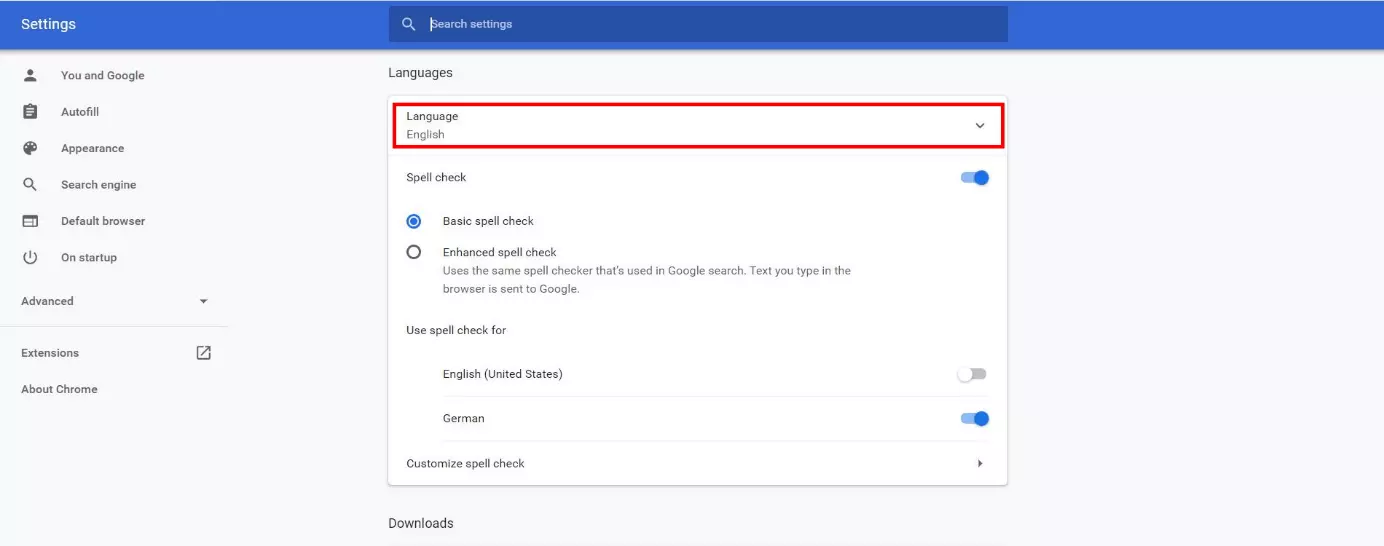Screen dimensions: 1384x546
Task: Click the German language row label
Action: pos(464,419)
